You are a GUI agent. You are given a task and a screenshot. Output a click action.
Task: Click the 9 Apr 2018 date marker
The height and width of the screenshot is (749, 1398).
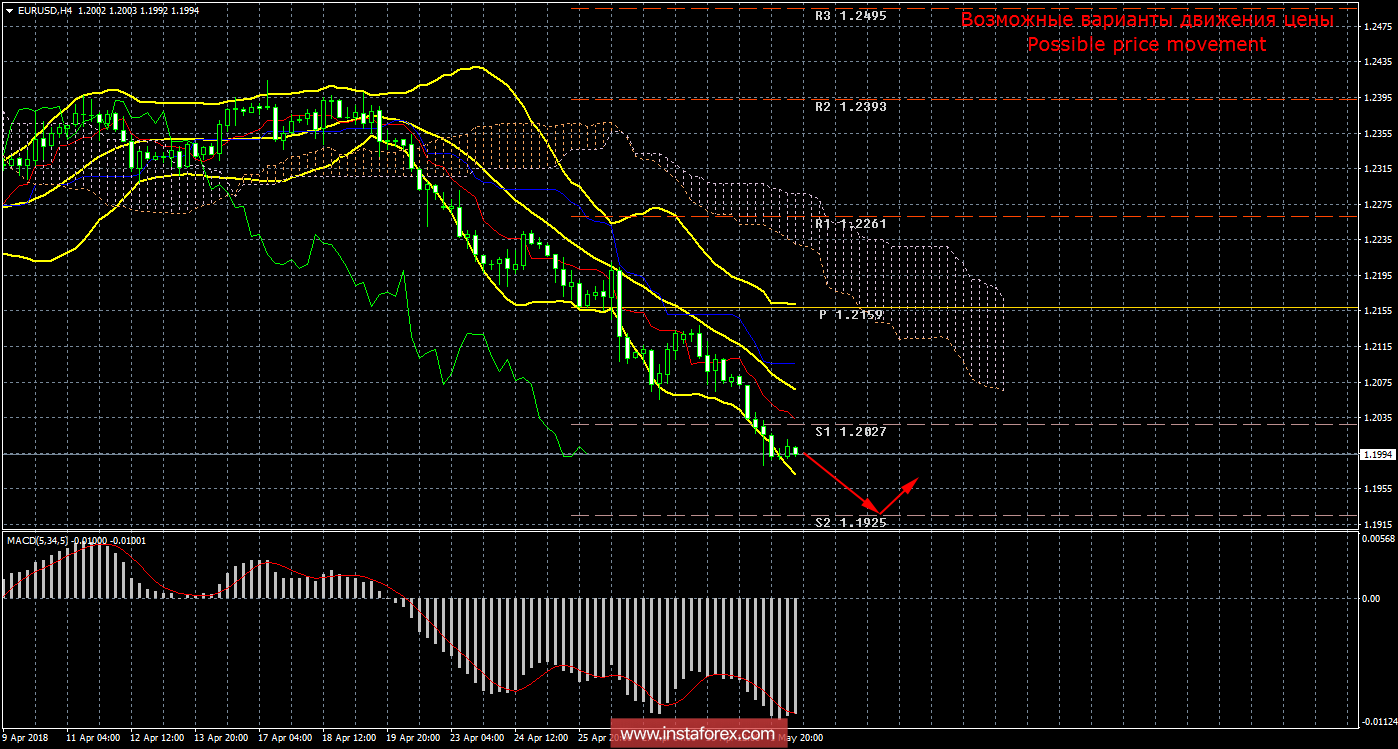point(24,737)
